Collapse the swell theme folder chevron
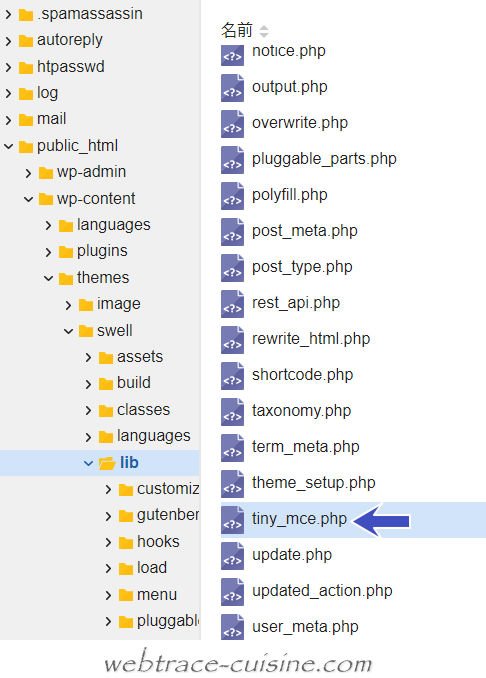The height and width of the screenshot is (678, 486). (68, 331)
